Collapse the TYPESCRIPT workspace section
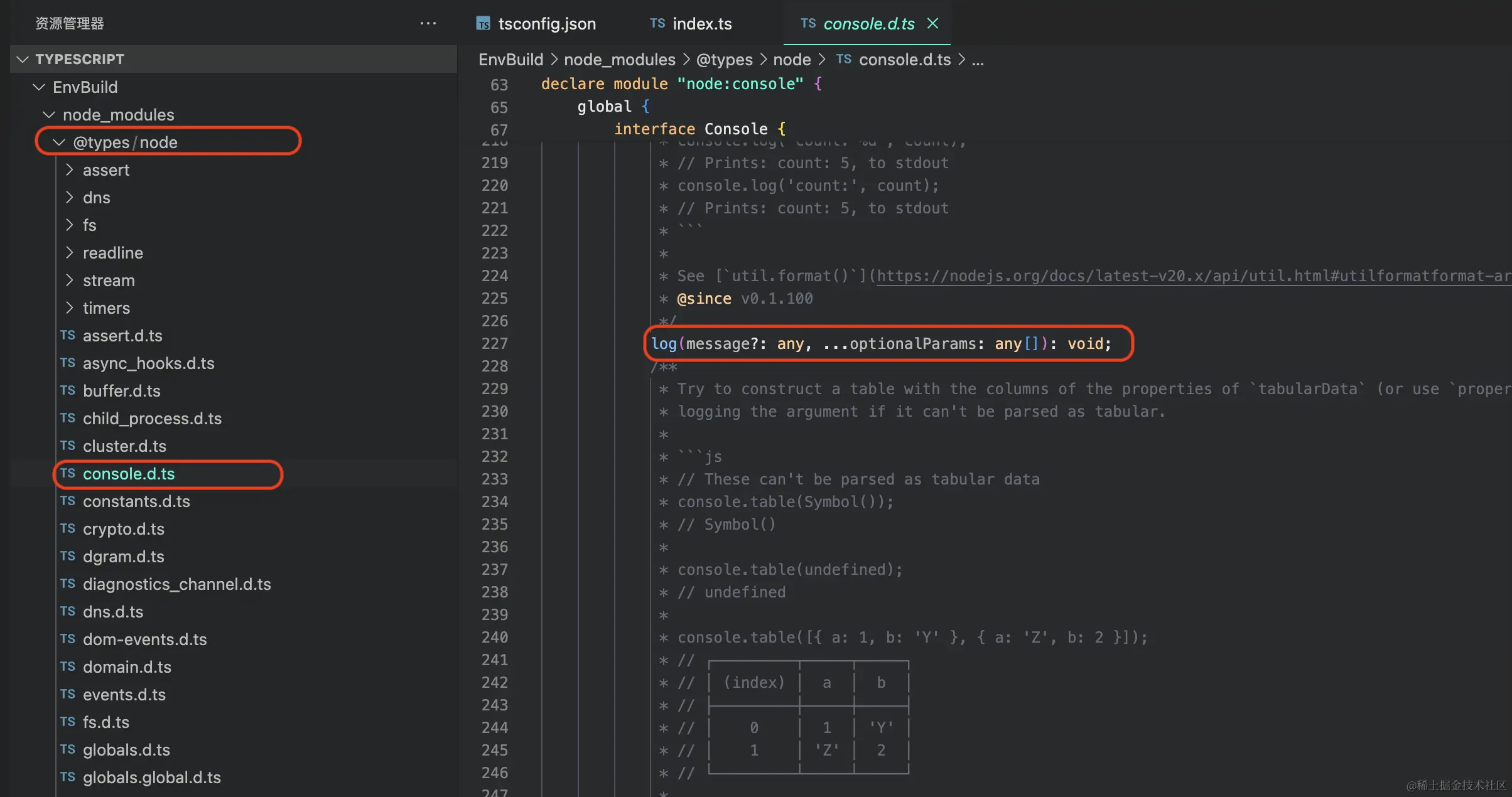The width and height of the screenshot is (1512, 797). click(x=23, y=59)
